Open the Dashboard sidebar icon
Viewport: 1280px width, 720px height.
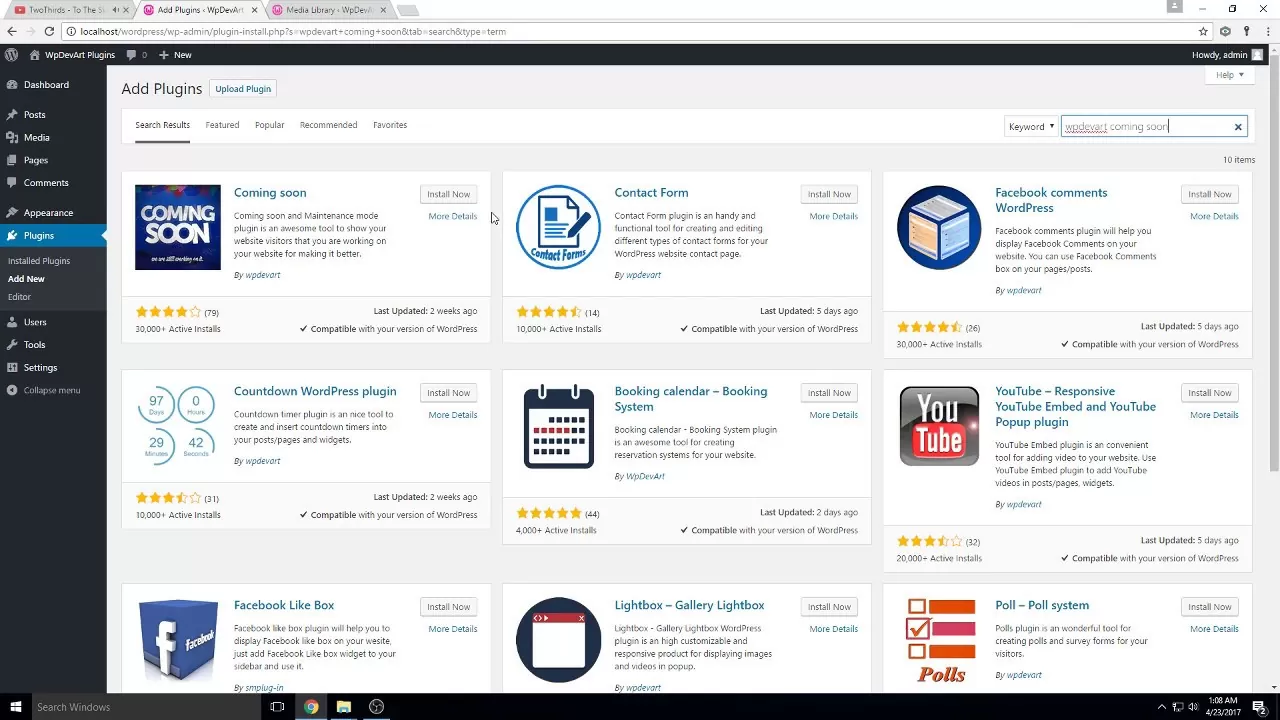[x=12, y=85]
